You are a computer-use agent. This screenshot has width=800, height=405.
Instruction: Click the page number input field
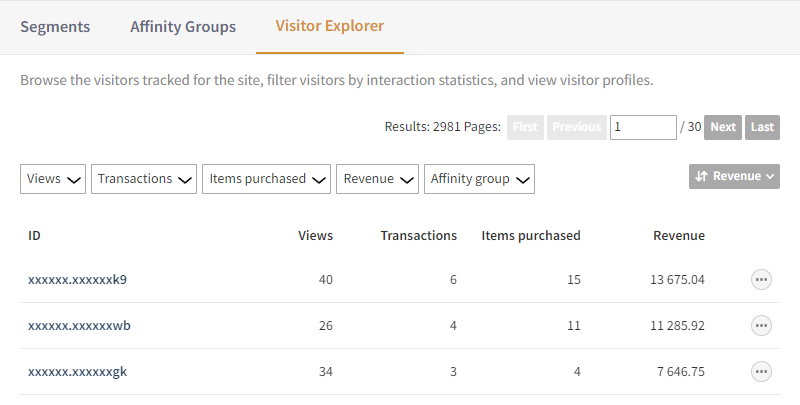(643, 127)
